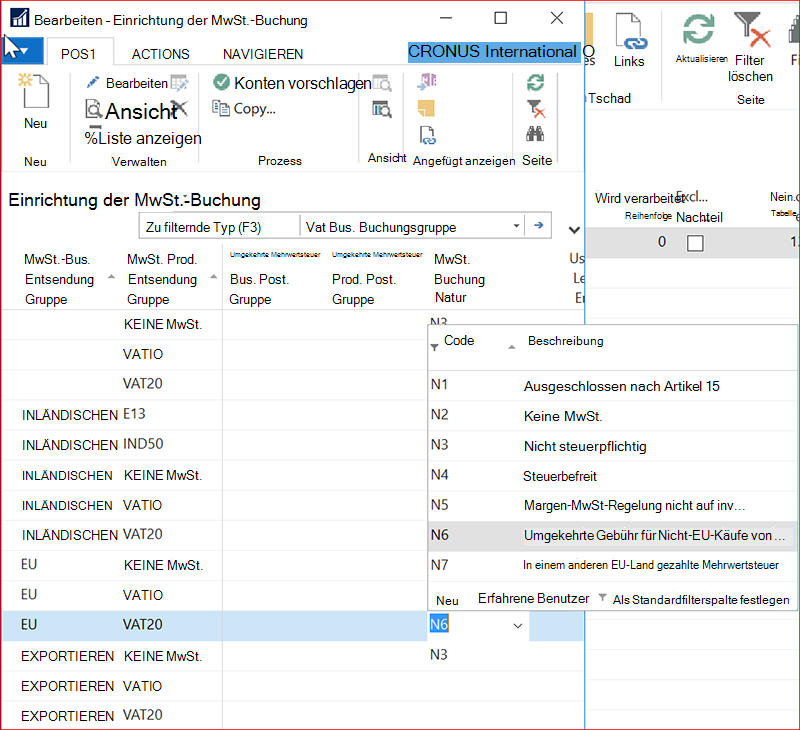
Task: Open the ACTIONS ribbon tab
Action: click(161, 54)
